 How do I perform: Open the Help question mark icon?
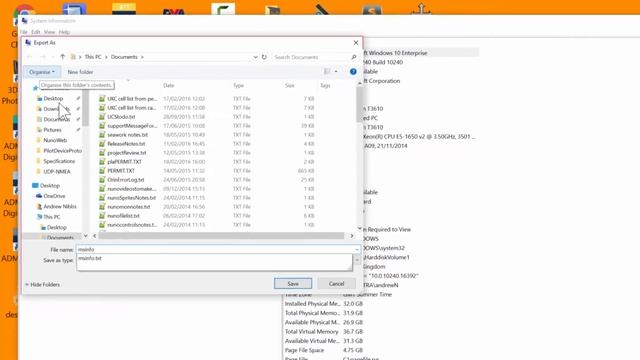pyautogui.click(x=353, y=71)
